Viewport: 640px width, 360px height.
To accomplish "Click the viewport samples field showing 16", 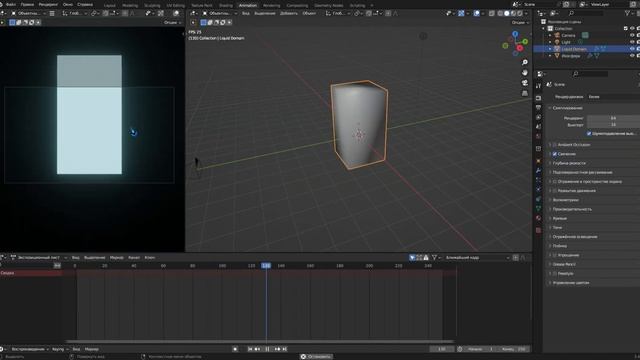I will tap(613, 125).
